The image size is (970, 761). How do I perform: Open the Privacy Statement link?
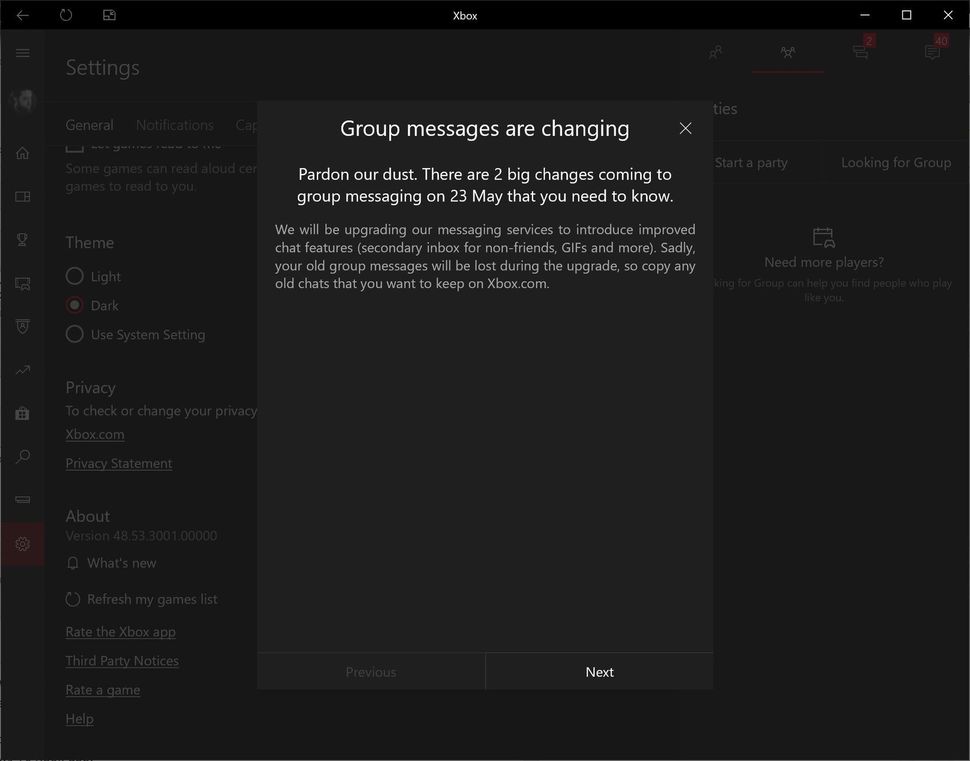(118, 463)
